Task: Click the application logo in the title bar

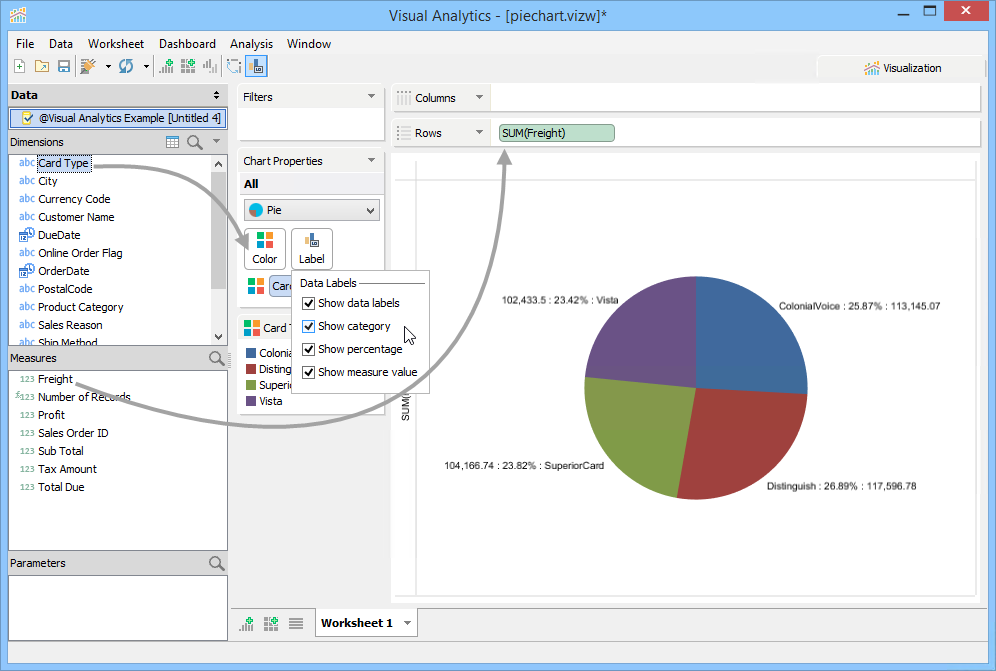Action: [x=18, y=15]
